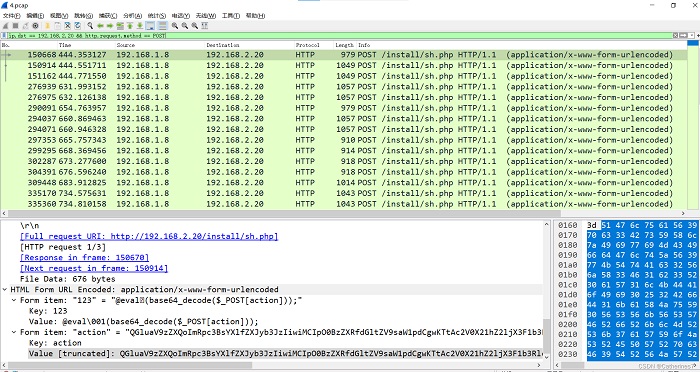Open Response in frame: 150670 link

click(84, 258)
